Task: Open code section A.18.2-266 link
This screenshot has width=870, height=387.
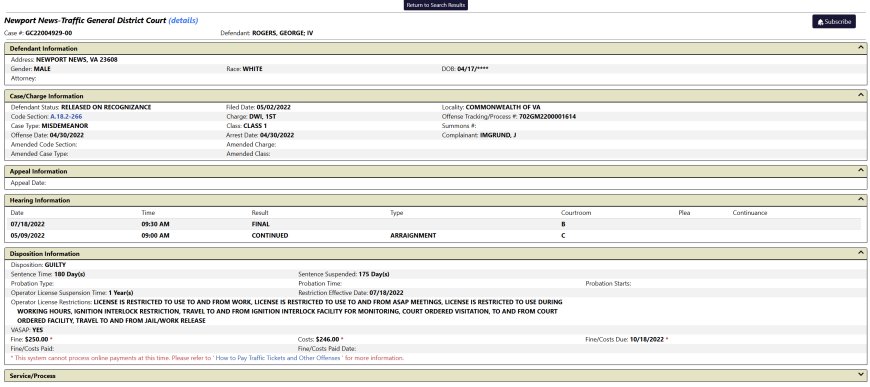Action: (x=66, y=117)
